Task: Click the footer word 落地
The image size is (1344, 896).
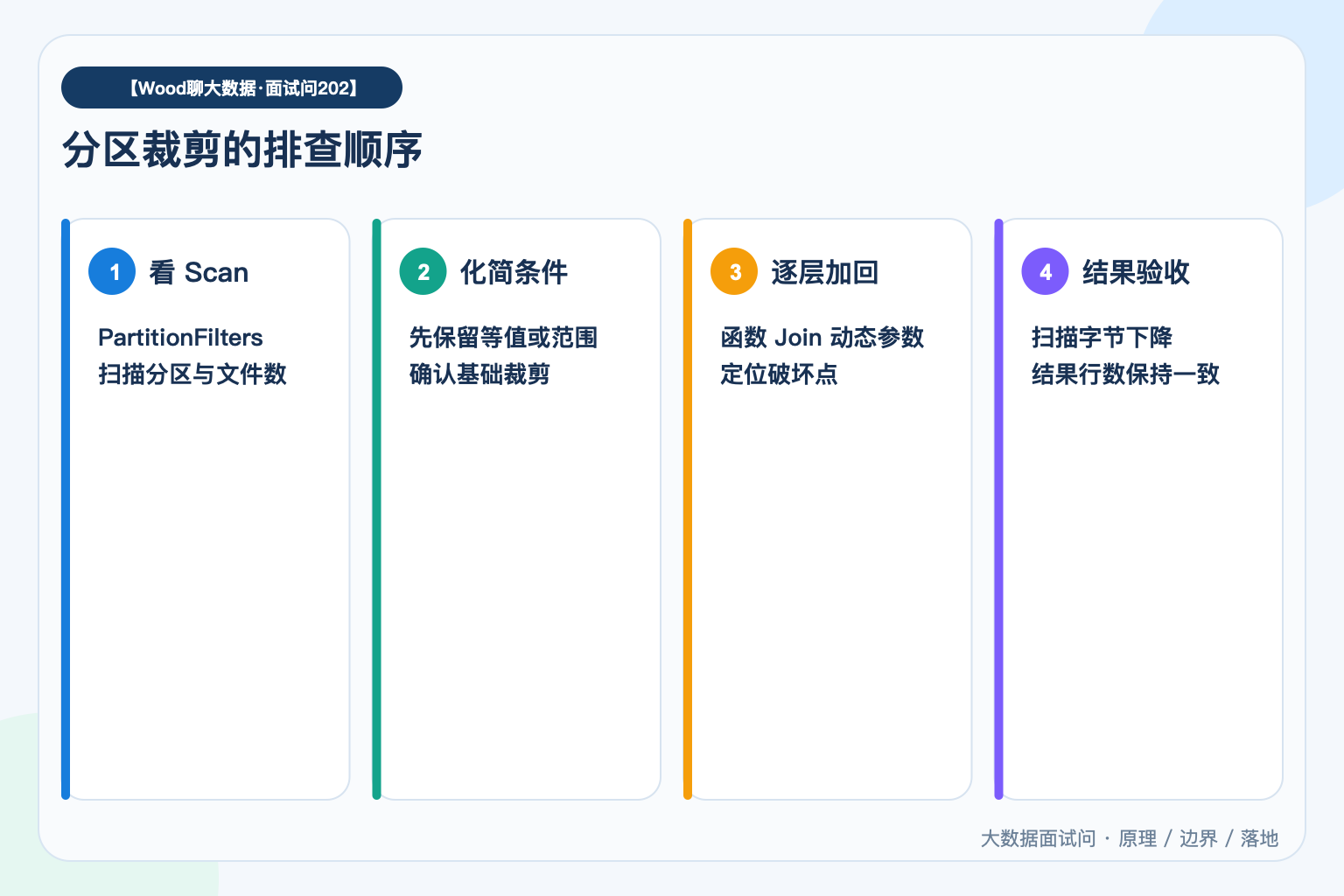Action: [x=1260, y=838]
